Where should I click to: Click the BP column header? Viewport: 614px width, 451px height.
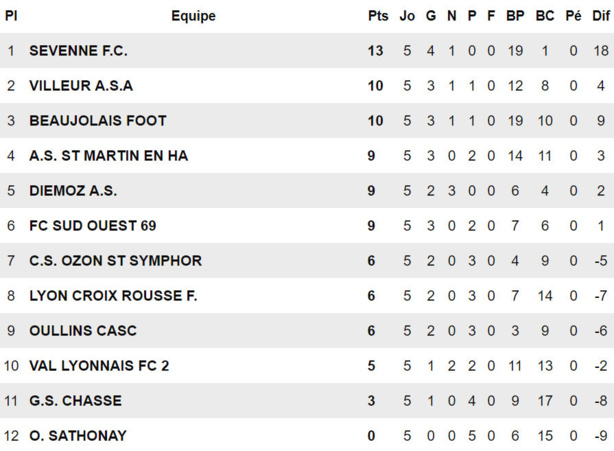pyautogui.click(x=515, y=16)
